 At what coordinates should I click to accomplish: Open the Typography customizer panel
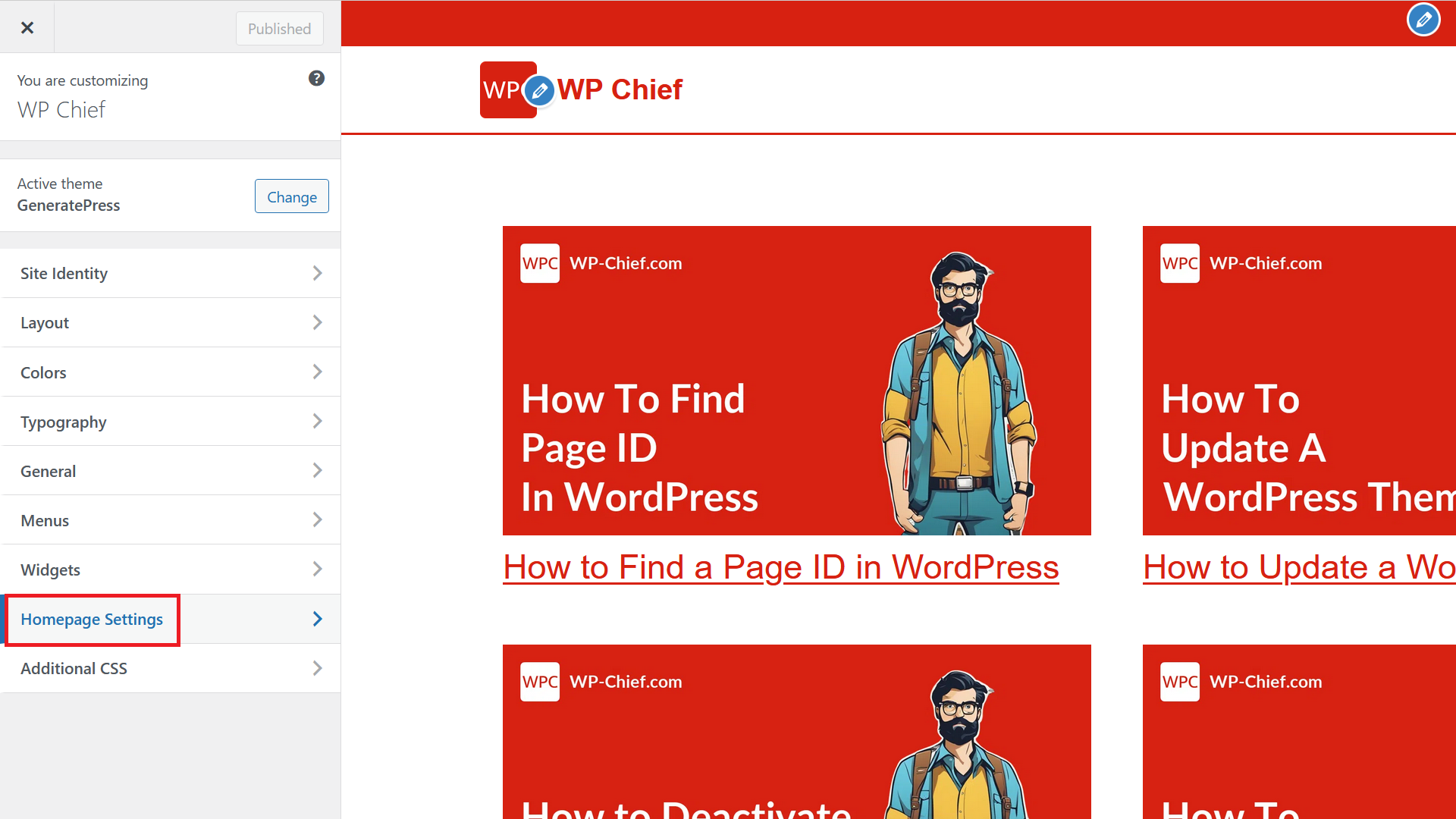pyautogui.click(x=171, y=421)
